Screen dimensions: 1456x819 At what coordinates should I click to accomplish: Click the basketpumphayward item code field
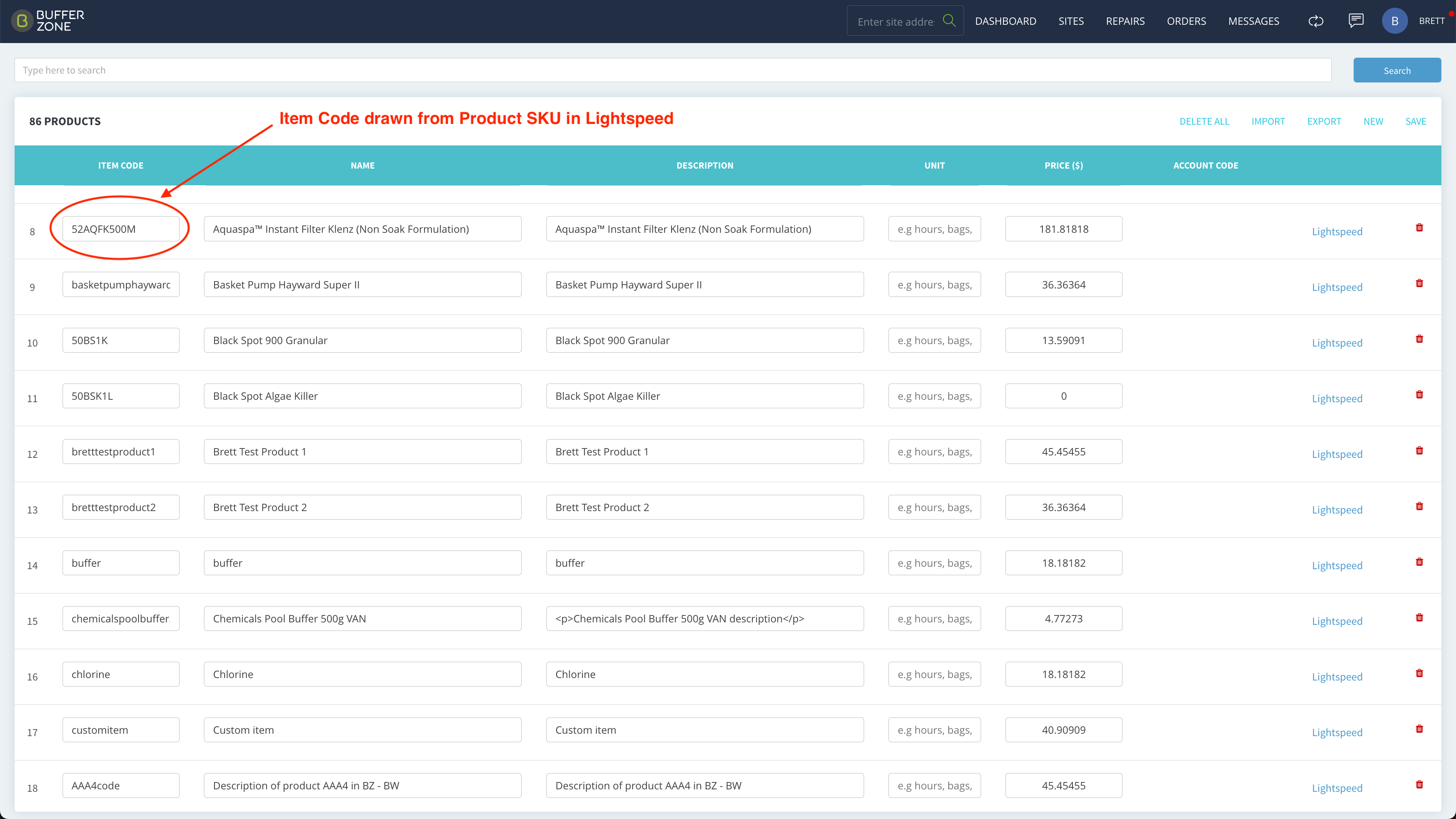coord(121,284)
